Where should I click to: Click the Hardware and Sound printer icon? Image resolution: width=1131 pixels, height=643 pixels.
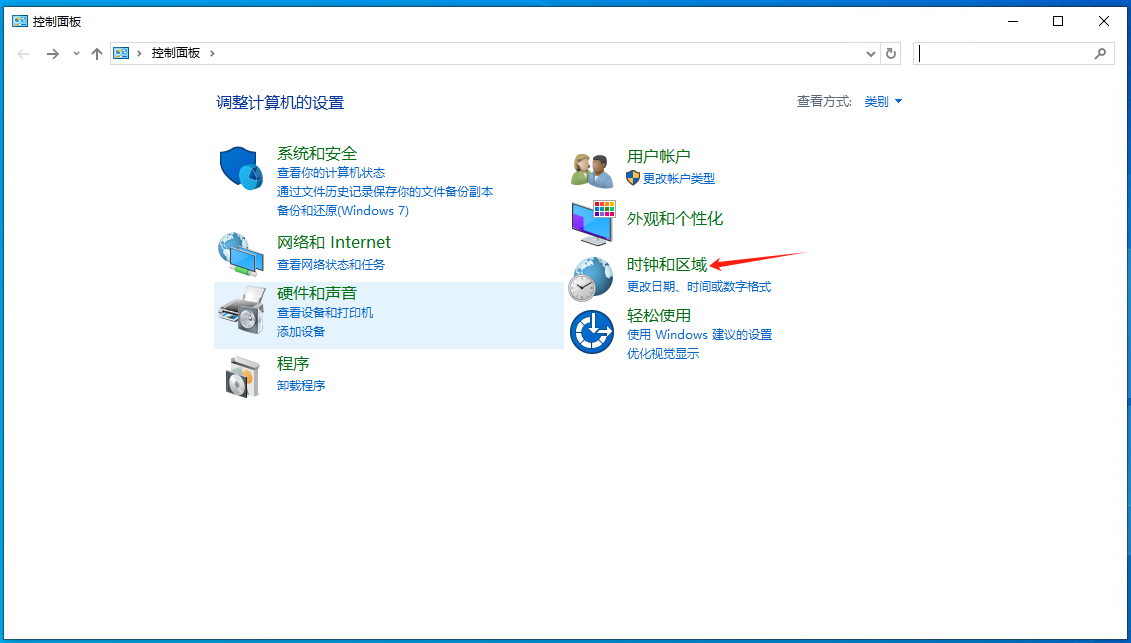point(241,313)
